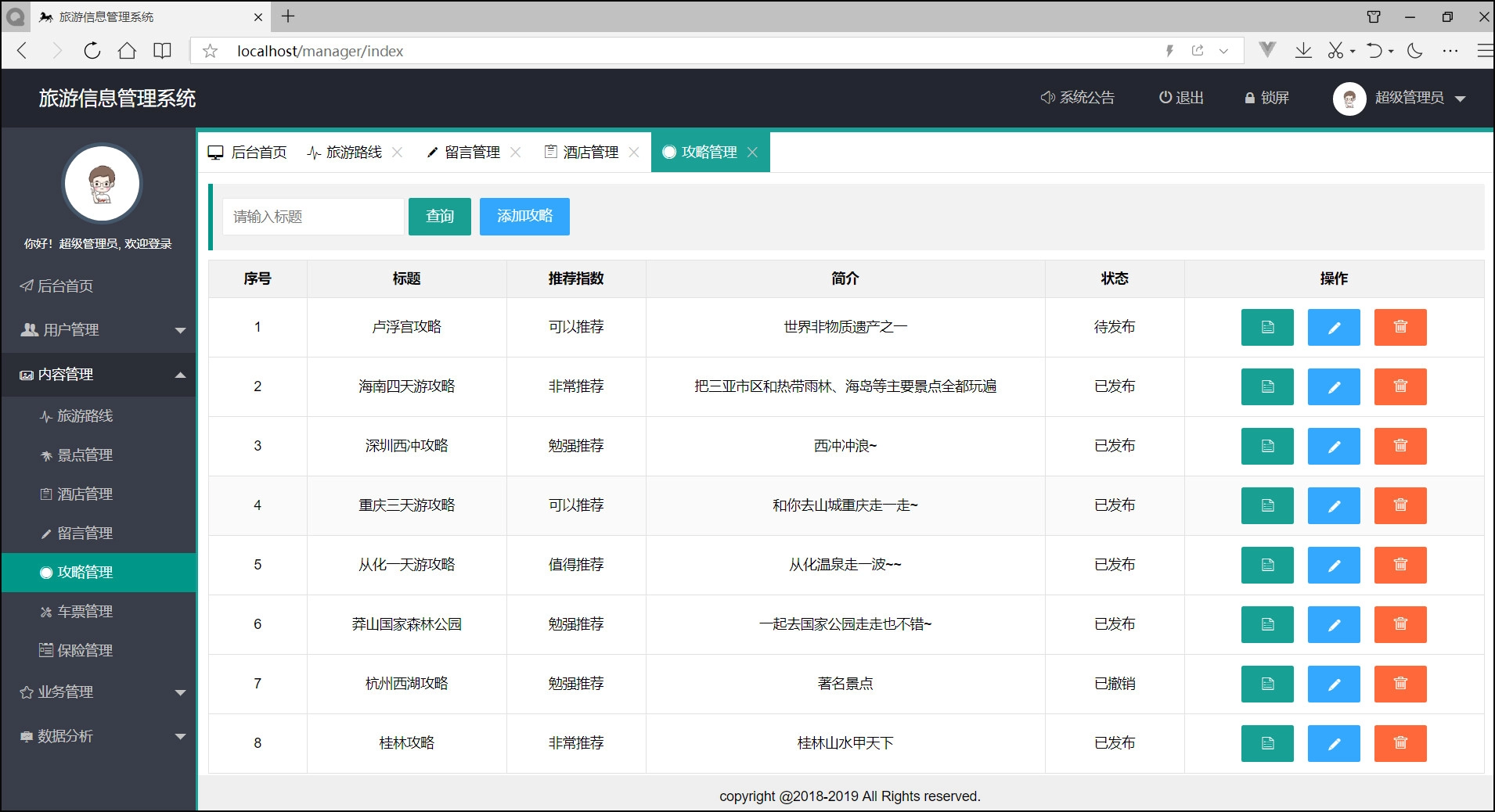Delete the 深圳西冲攻略 row with the trash icon
This screenshot has height=812, width=1495.
[1400, 446]
